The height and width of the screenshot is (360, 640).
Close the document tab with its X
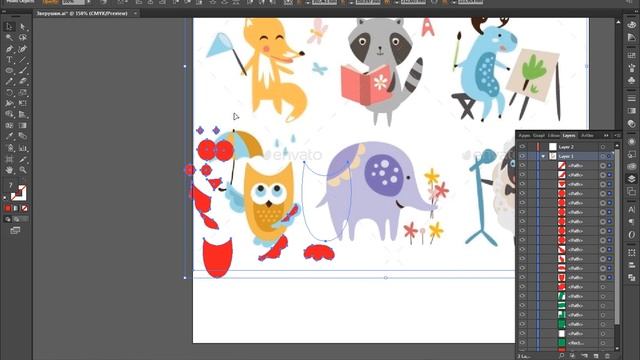pyautogui.click(x=135, y=13)
